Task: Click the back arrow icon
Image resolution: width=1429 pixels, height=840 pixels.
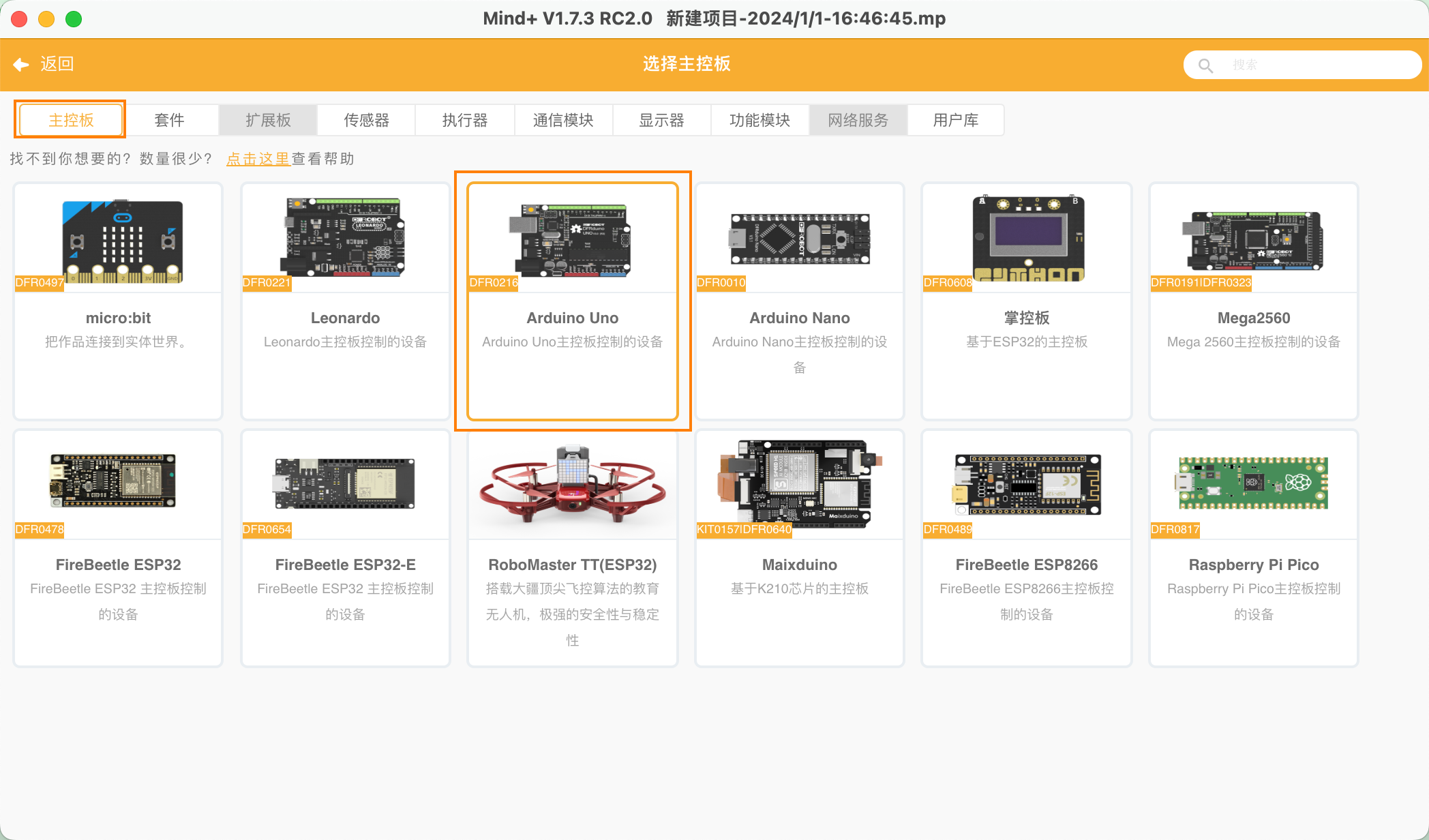Action: click(20, 64)
